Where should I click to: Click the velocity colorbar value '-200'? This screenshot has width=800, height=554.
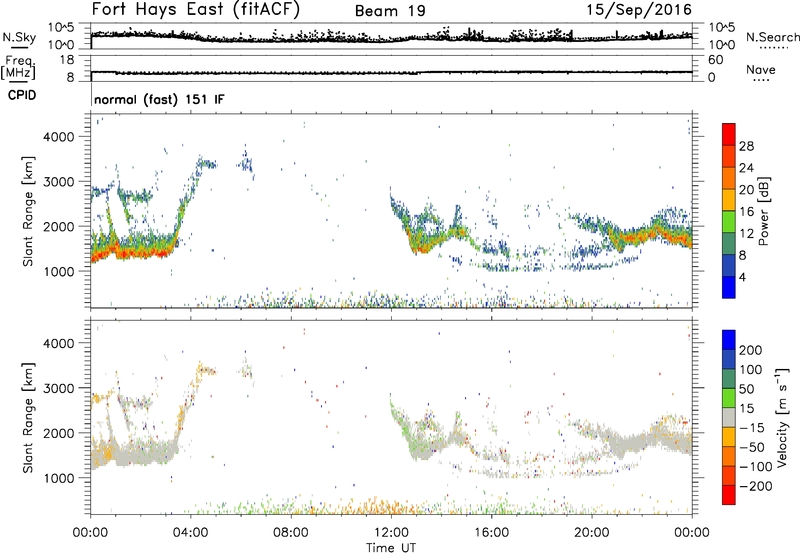(755, 486)
